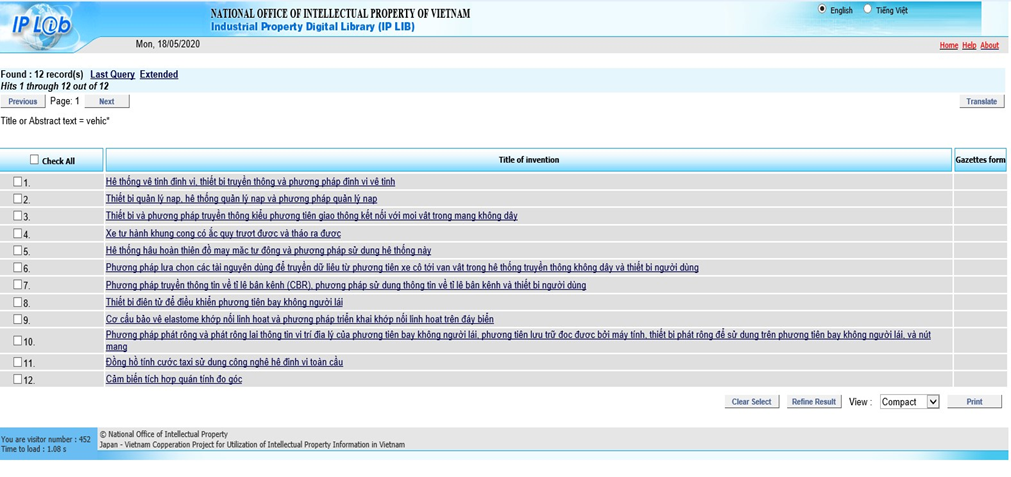
Task: Click the IP Lib logo
Action: [x=41, y=26]
